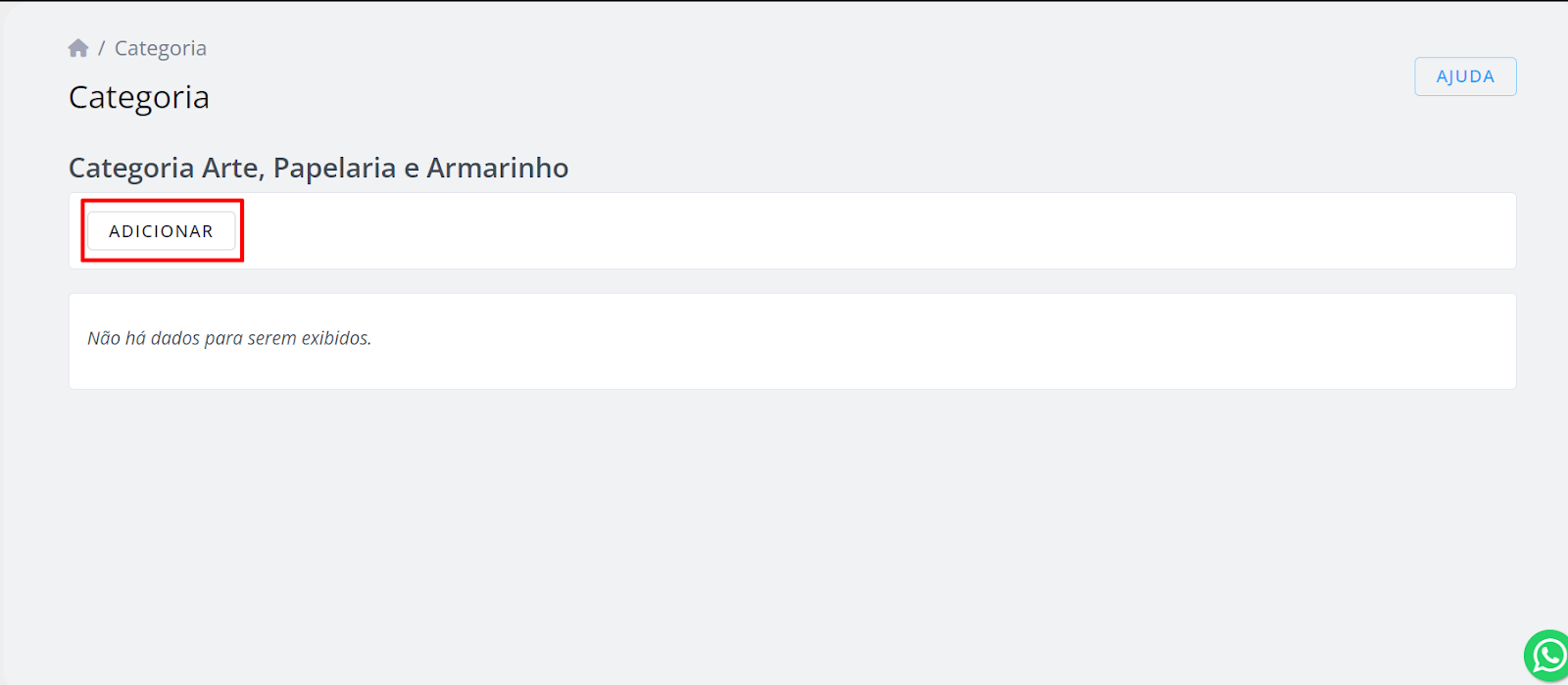Click the Categoria page title

click(139, 97)
